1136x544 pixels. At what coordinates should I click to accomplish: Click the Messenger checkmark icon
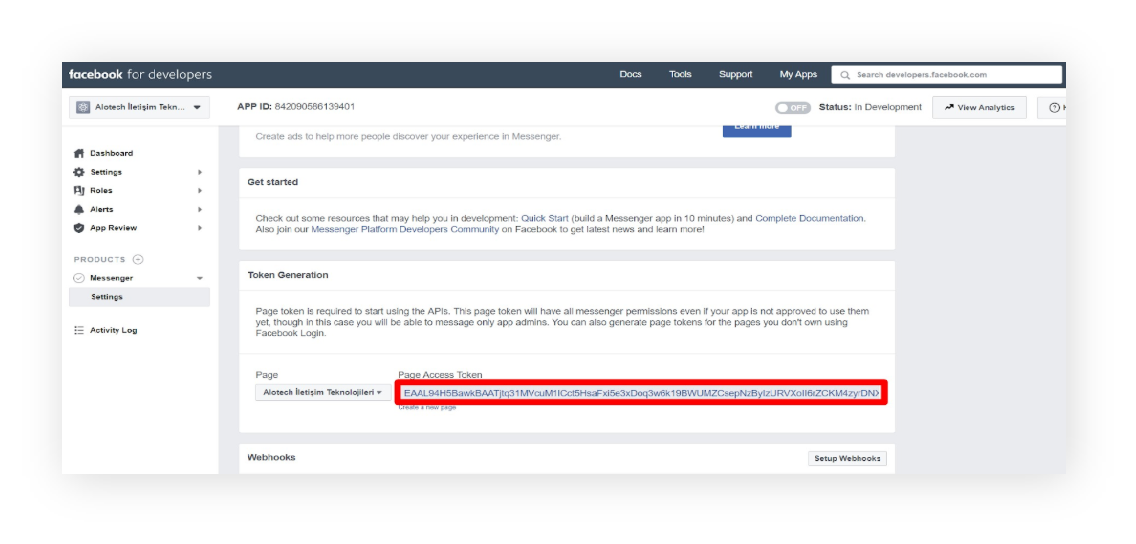(x=79, y=278)
